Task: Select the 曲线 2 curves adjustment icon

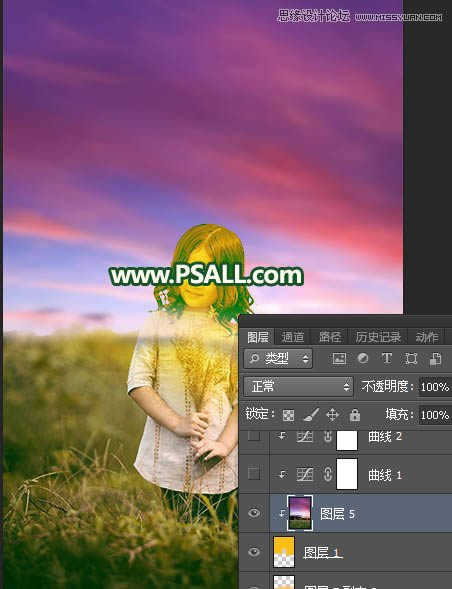Action: [x=305, y=436]
